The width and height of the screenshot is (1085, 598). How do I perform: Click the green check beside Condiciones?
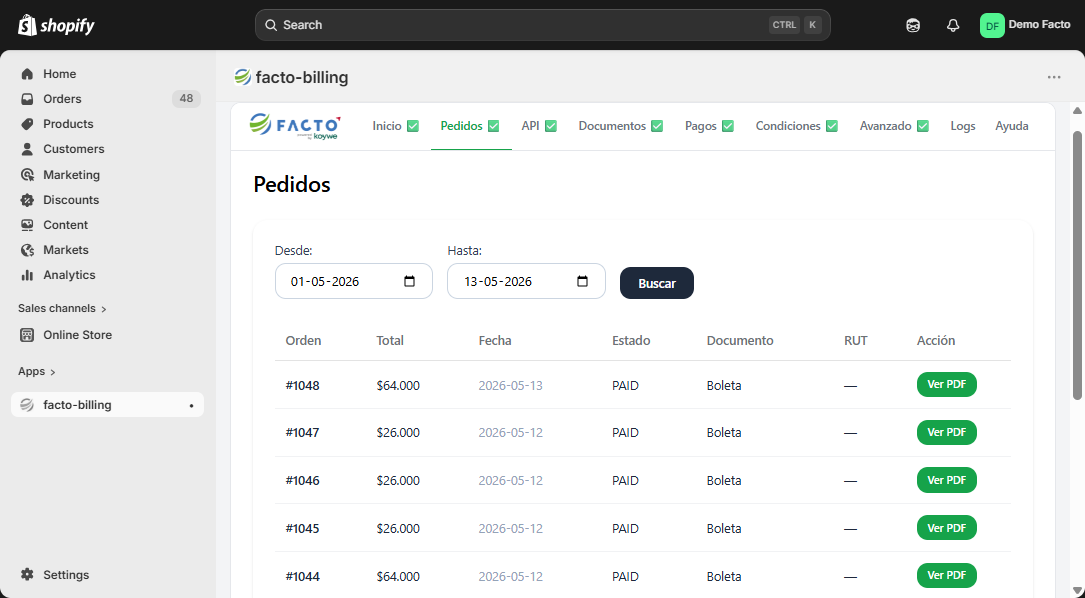point(832,126)
